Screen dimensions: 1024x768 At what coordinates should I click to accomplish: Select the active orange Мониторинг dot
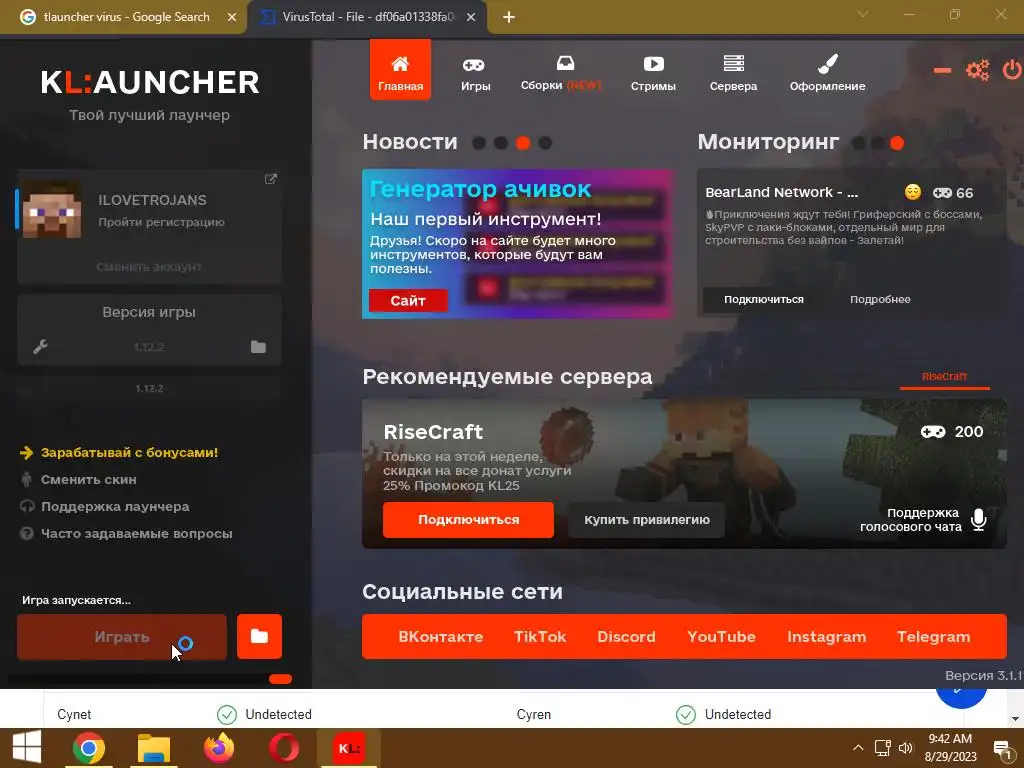click(x=897, y=142)
